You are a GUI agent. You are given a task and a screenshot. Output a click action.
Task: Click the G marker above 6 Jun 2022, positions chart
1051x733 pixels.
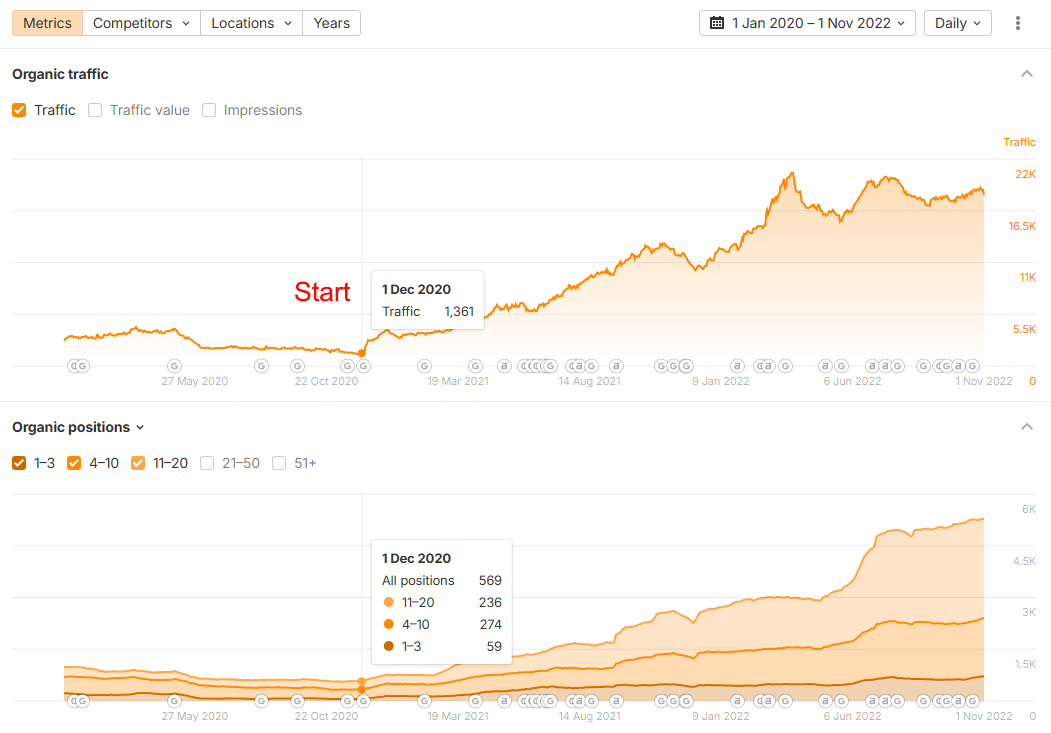tap(842, 701)
